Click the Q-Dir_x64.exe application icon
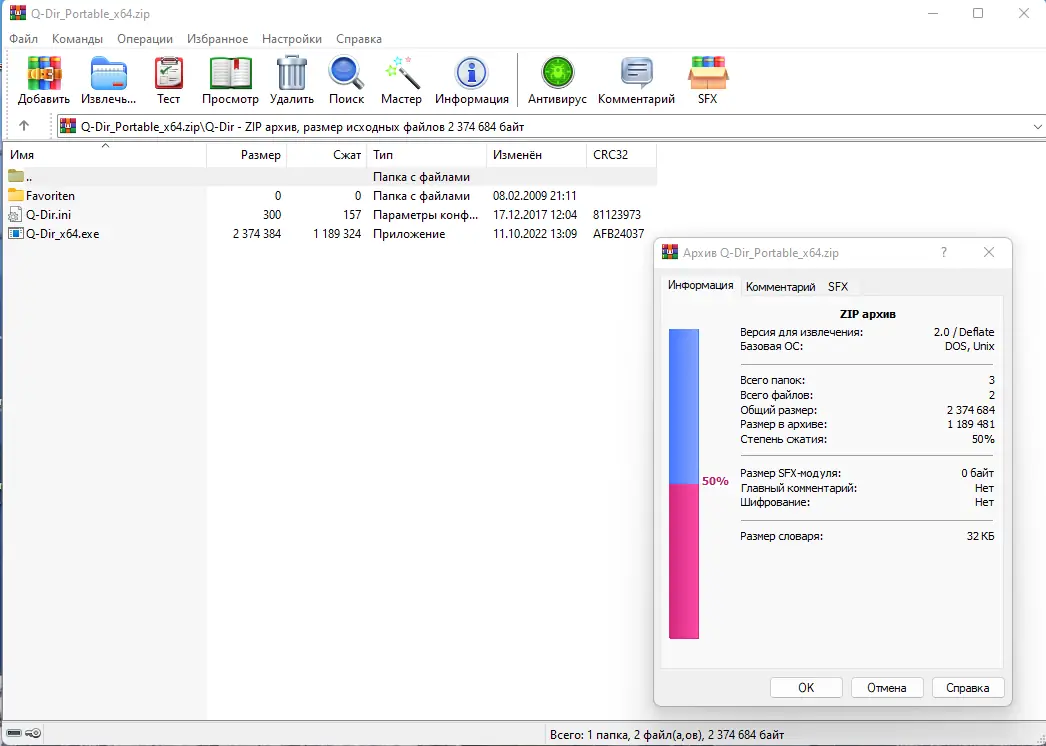The height and width of the screenshot is (746, 1046). [x=15, y=234]
